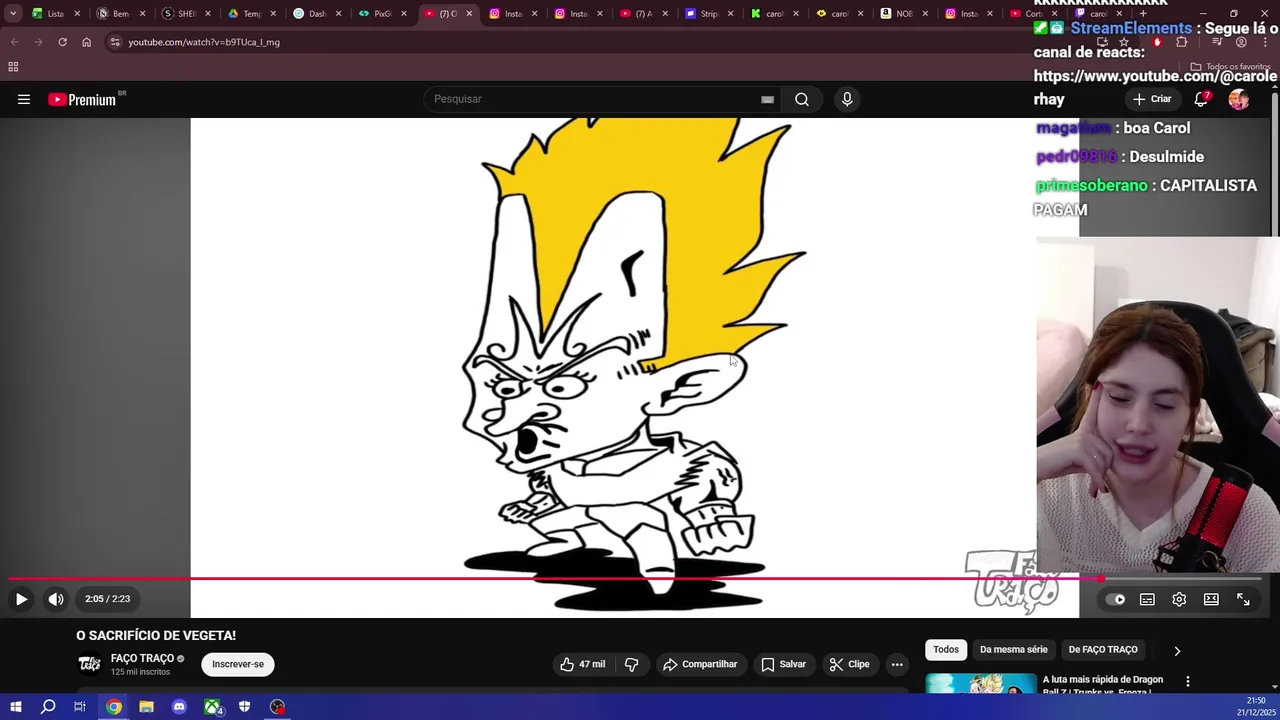1280x720 pixels.
Task: Toggle subtitles on the player
Action: 1147,599
